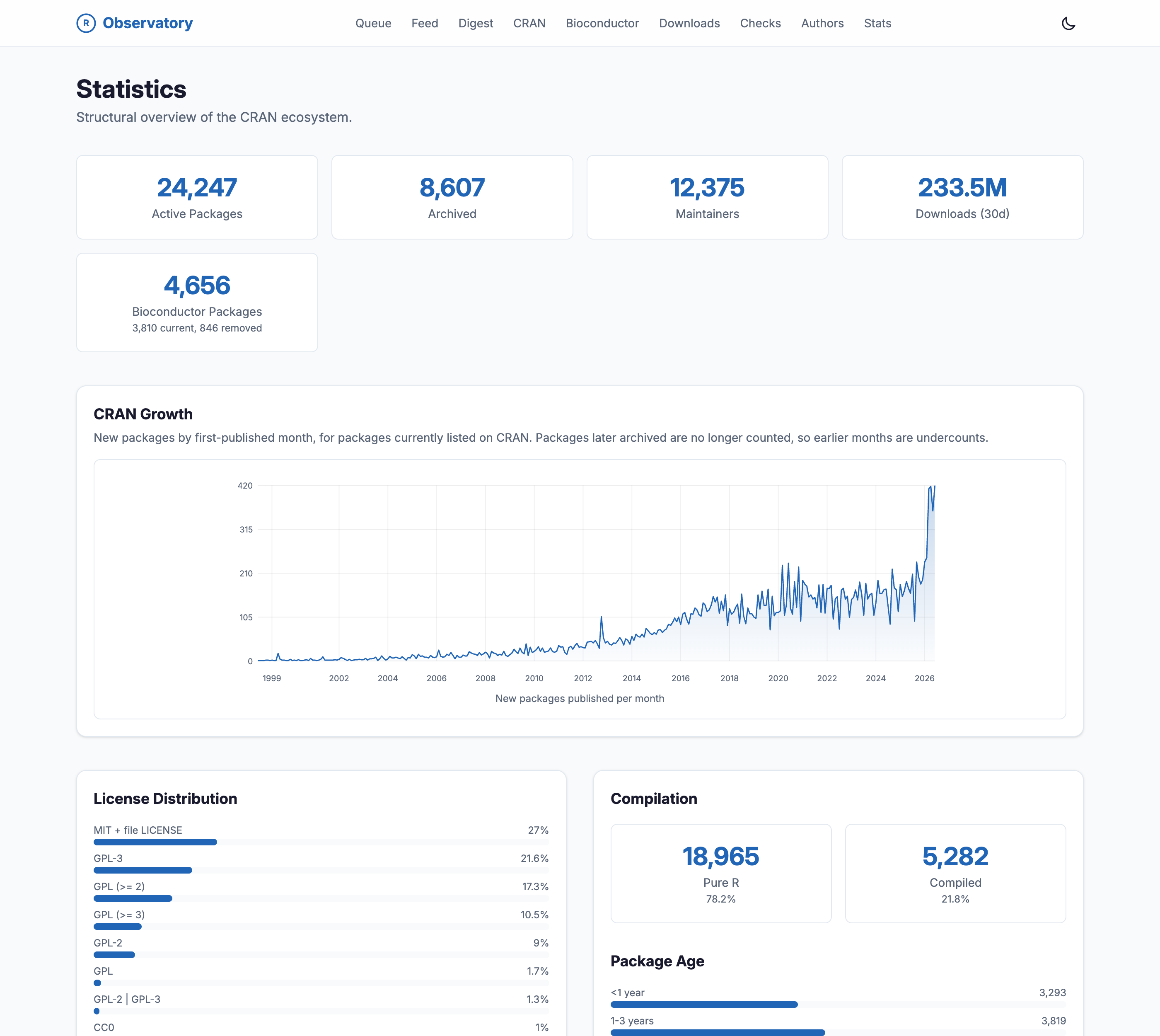Click the 420 value on chart y-axis
The width and height of the screenshot is (1160, 1036).
pos(245,486)
